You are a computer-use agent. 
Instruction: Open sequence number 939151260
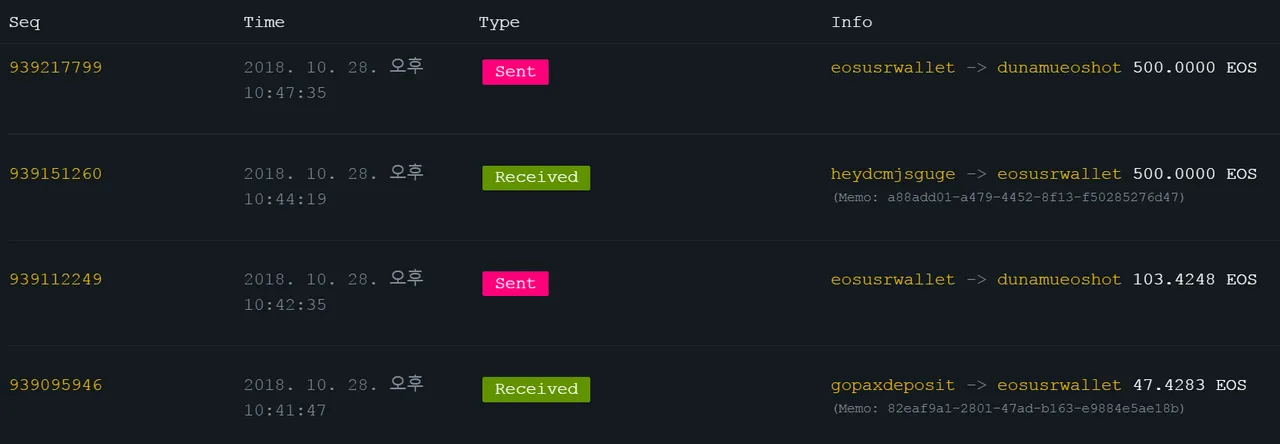coord(56,174)
